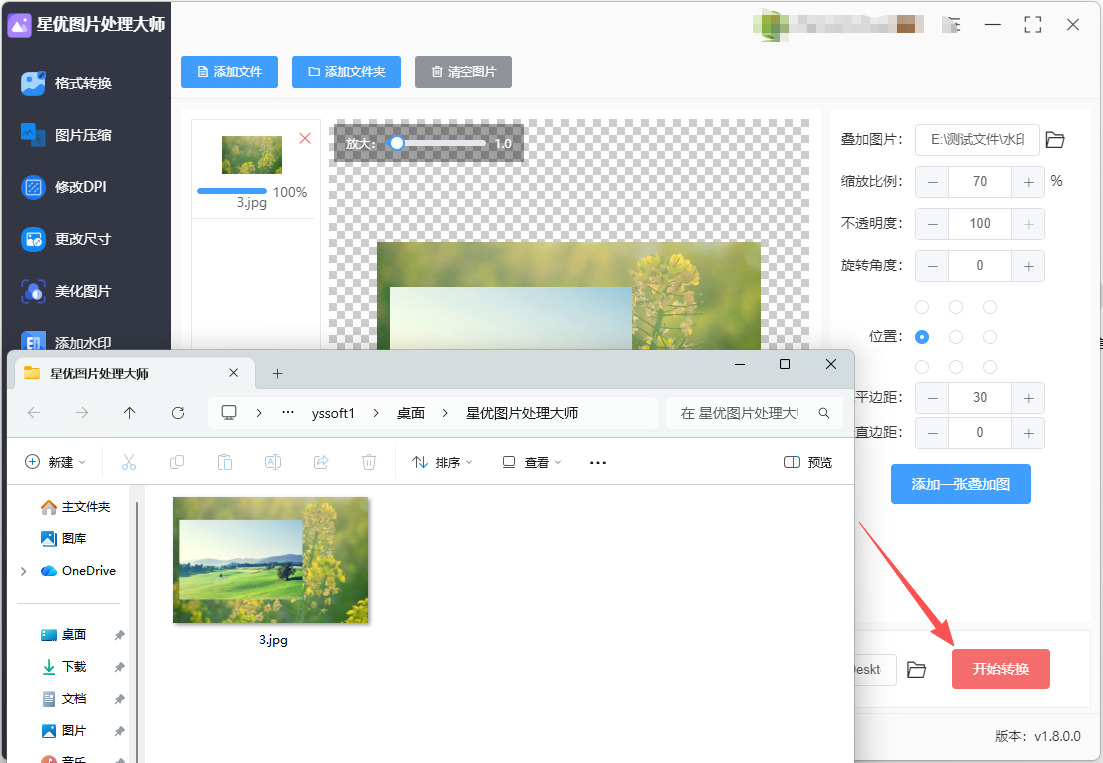The width and height of the screenshot is (1103, 763).
Task: Click the Delete trash icon in Explorer
Action: pyautogui.click(x=369, y=462)
